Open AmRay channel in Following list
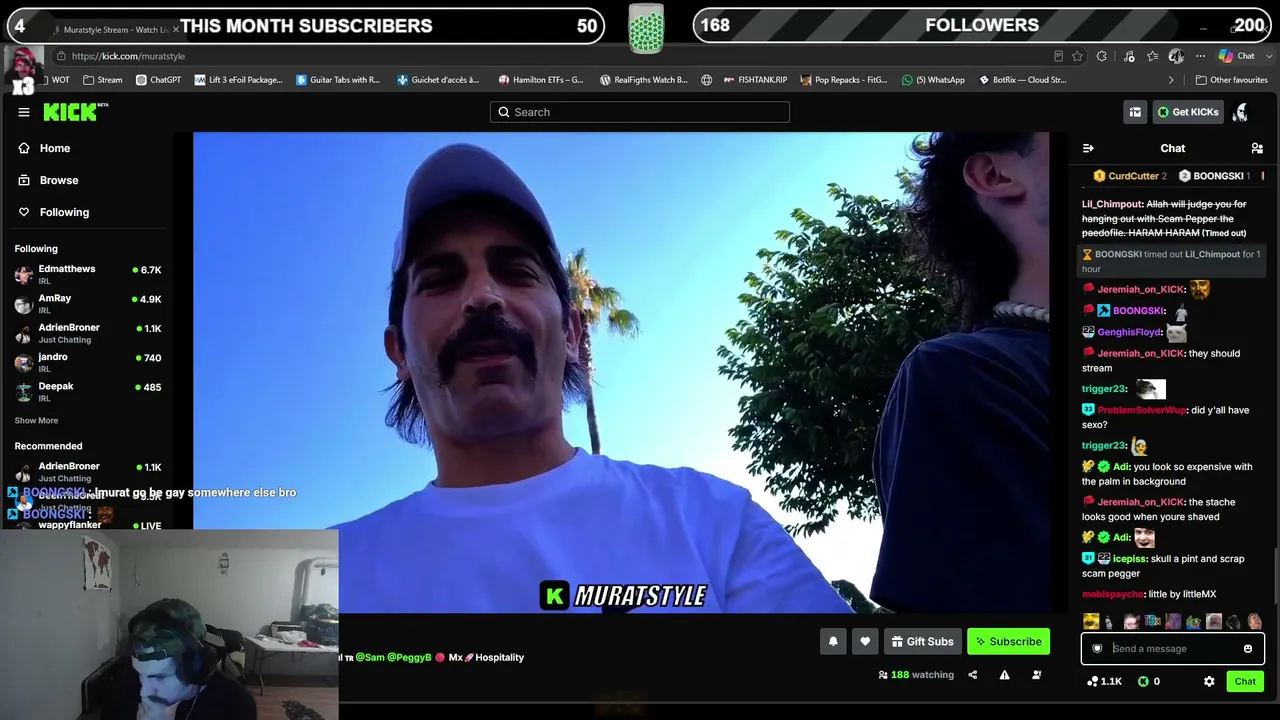The width and height of the screenshot is (1280, 720). tap(88, 304)
